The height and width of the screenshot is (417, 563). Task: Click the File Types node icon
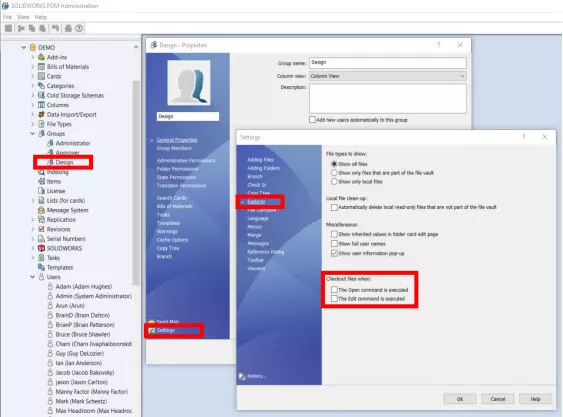41,124
